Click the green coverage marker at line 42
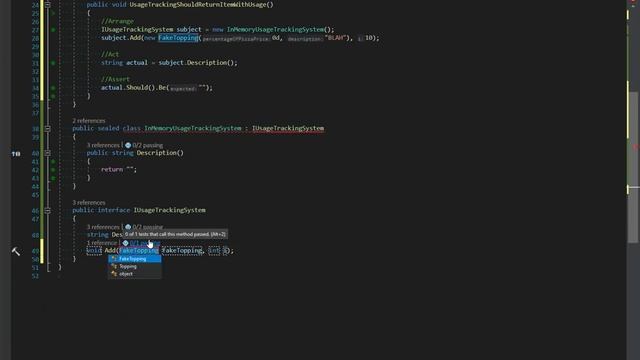 (53, 170)
